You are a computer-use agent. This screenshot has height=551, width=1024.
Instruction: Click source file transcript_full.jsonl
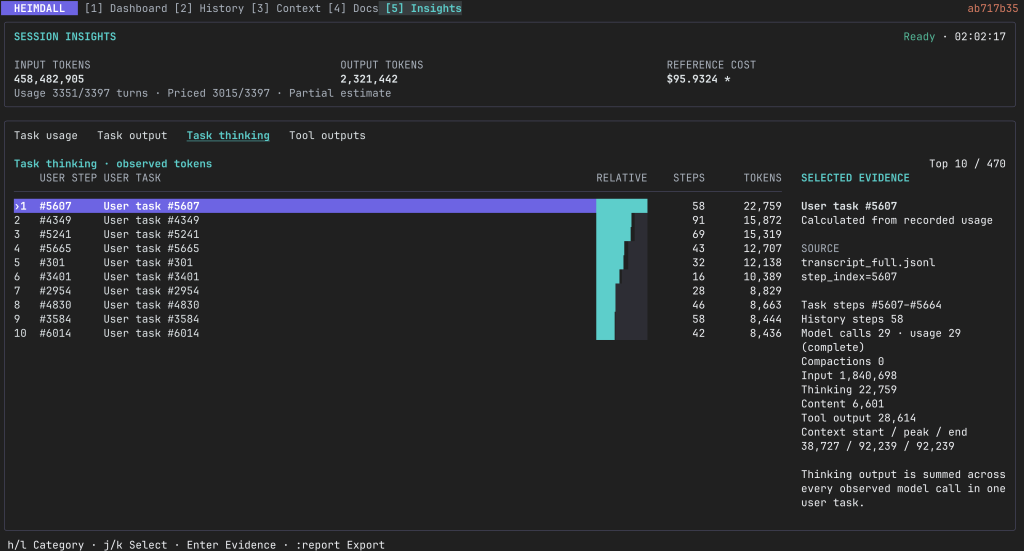[868, 263]
